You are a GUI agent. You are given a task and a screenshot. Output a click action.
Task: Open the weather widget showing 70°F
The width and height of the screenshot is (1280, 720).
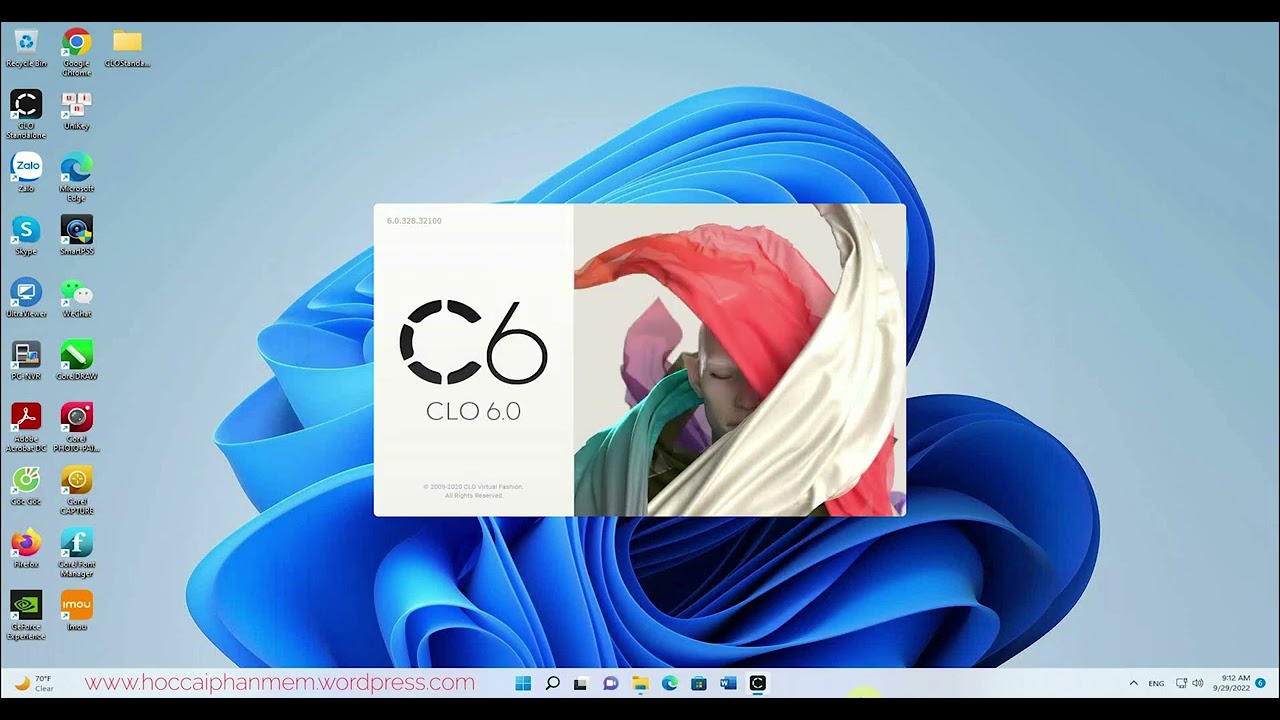(x=34, y=683)
